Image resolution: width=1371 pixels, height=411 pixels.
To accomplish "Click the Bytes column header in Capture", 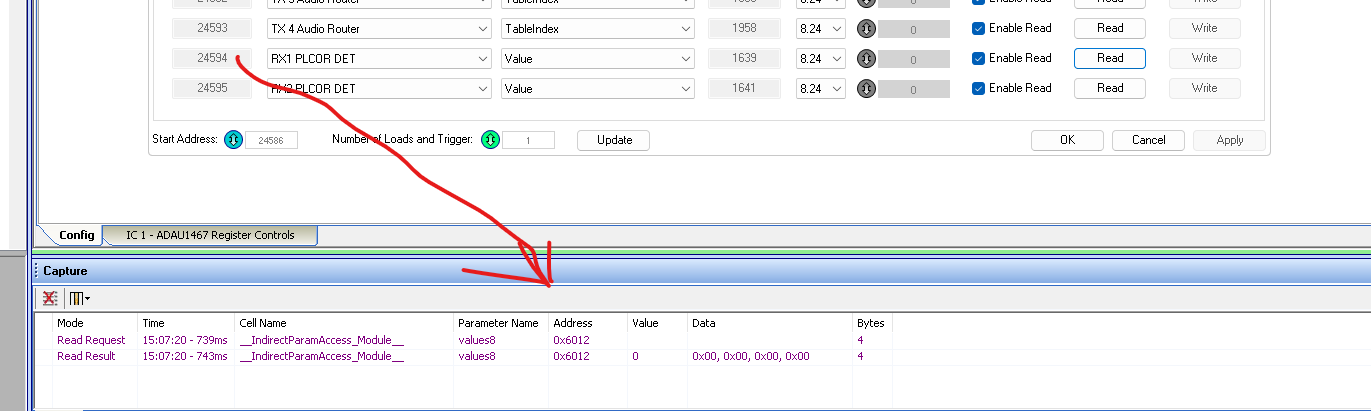I will coord(872,323).
